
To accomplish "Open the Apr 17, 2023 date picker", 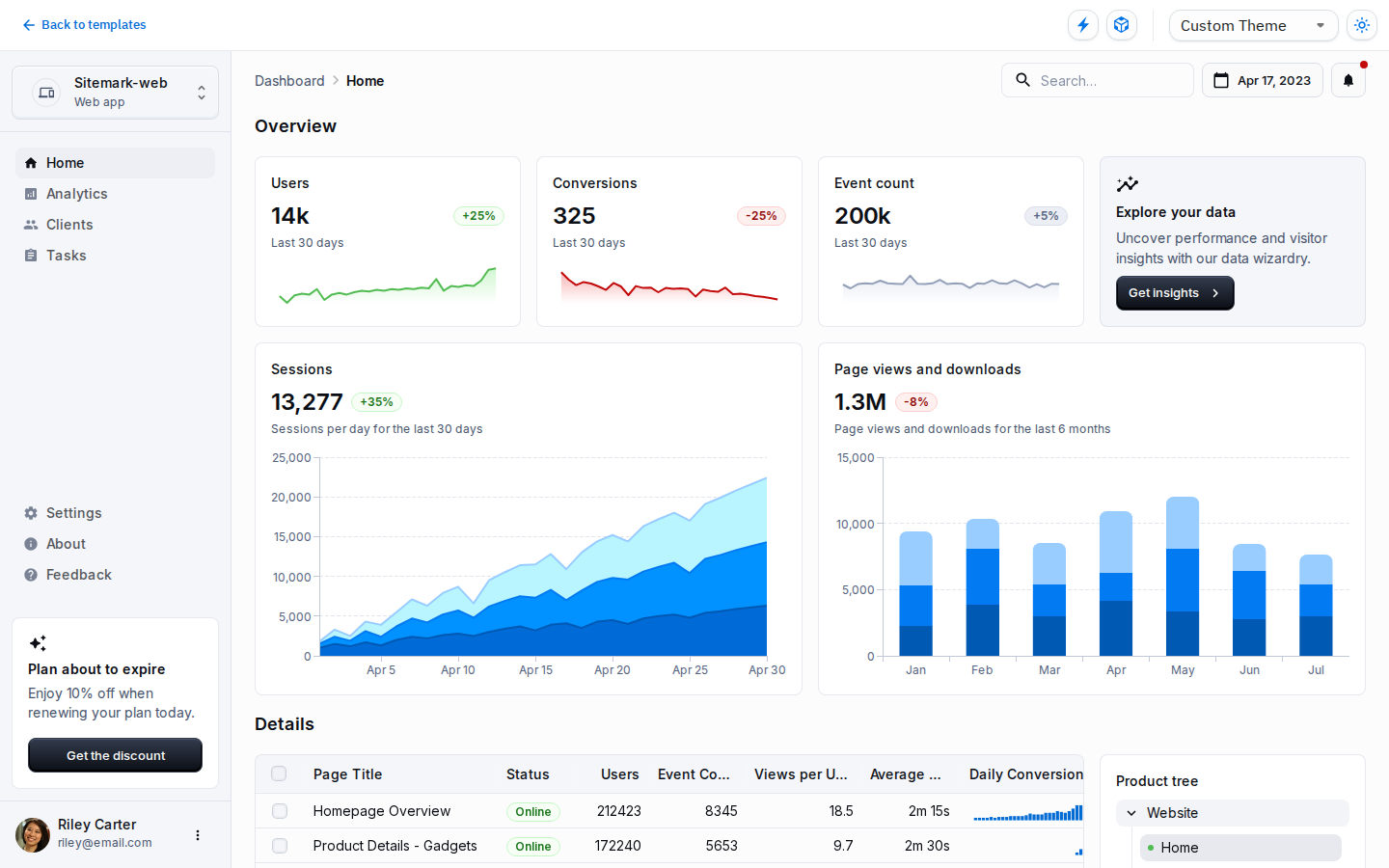I will coord(1263,80).
